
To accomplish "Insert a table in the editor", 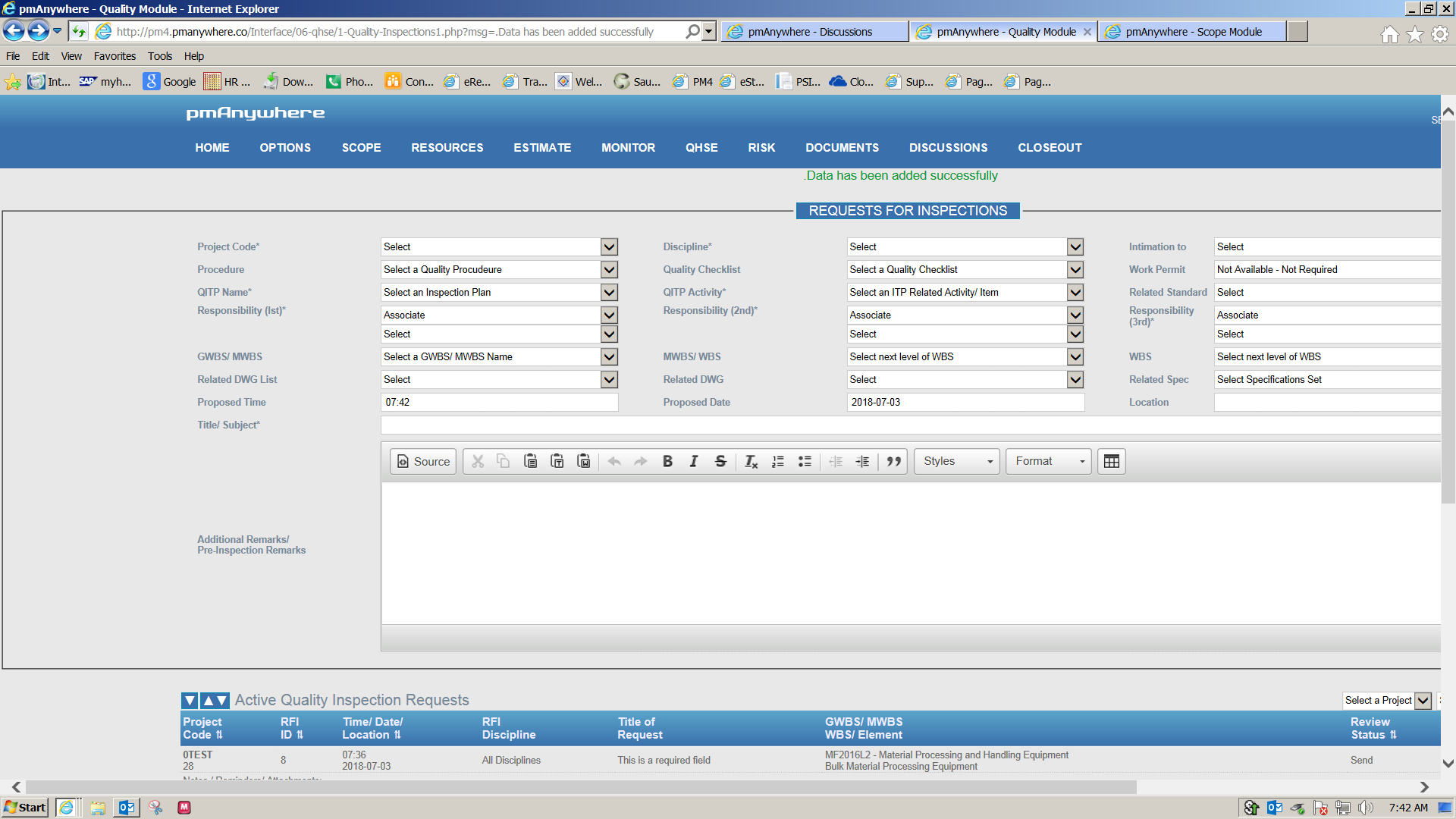I will point(1111,461).
